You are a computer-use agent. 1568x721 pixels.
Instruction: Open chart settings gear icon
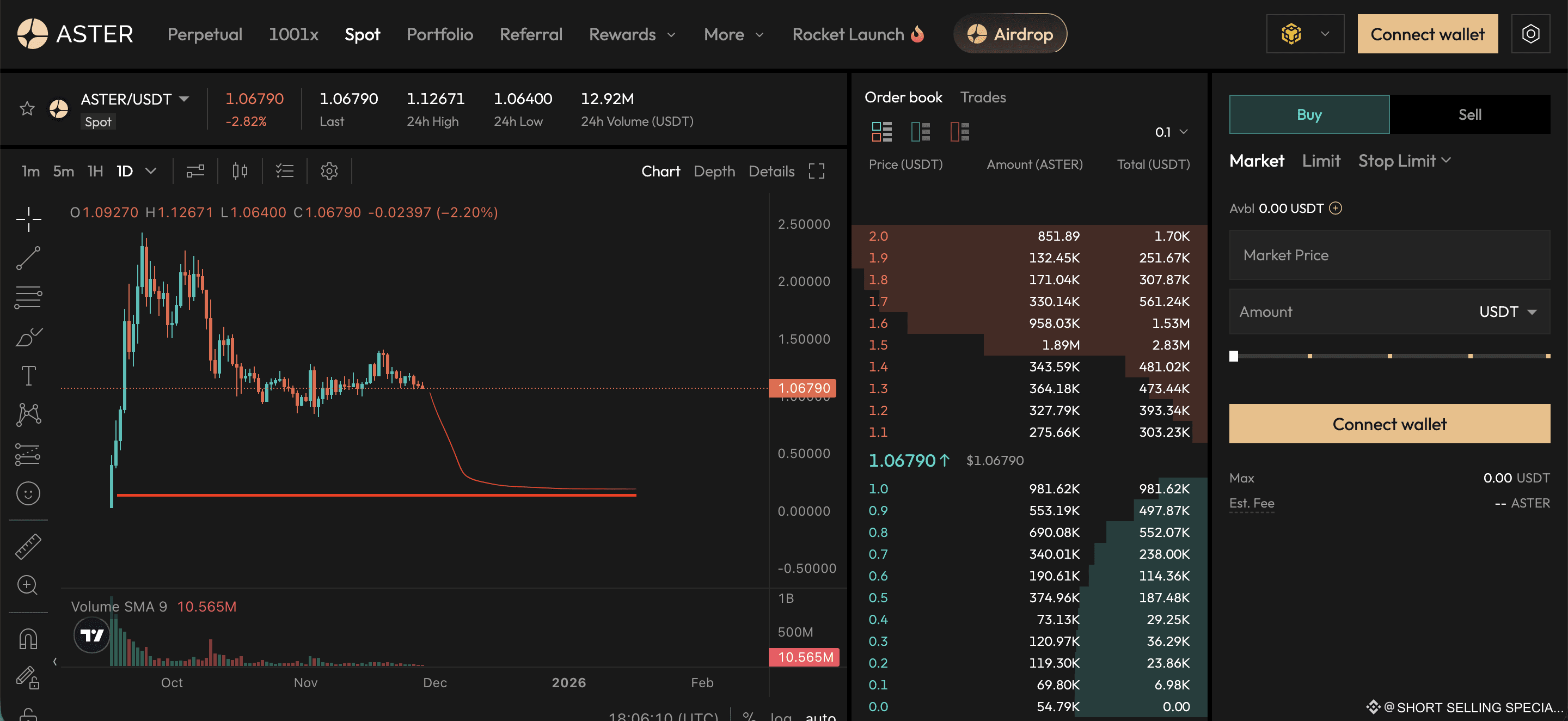point(329,171)
